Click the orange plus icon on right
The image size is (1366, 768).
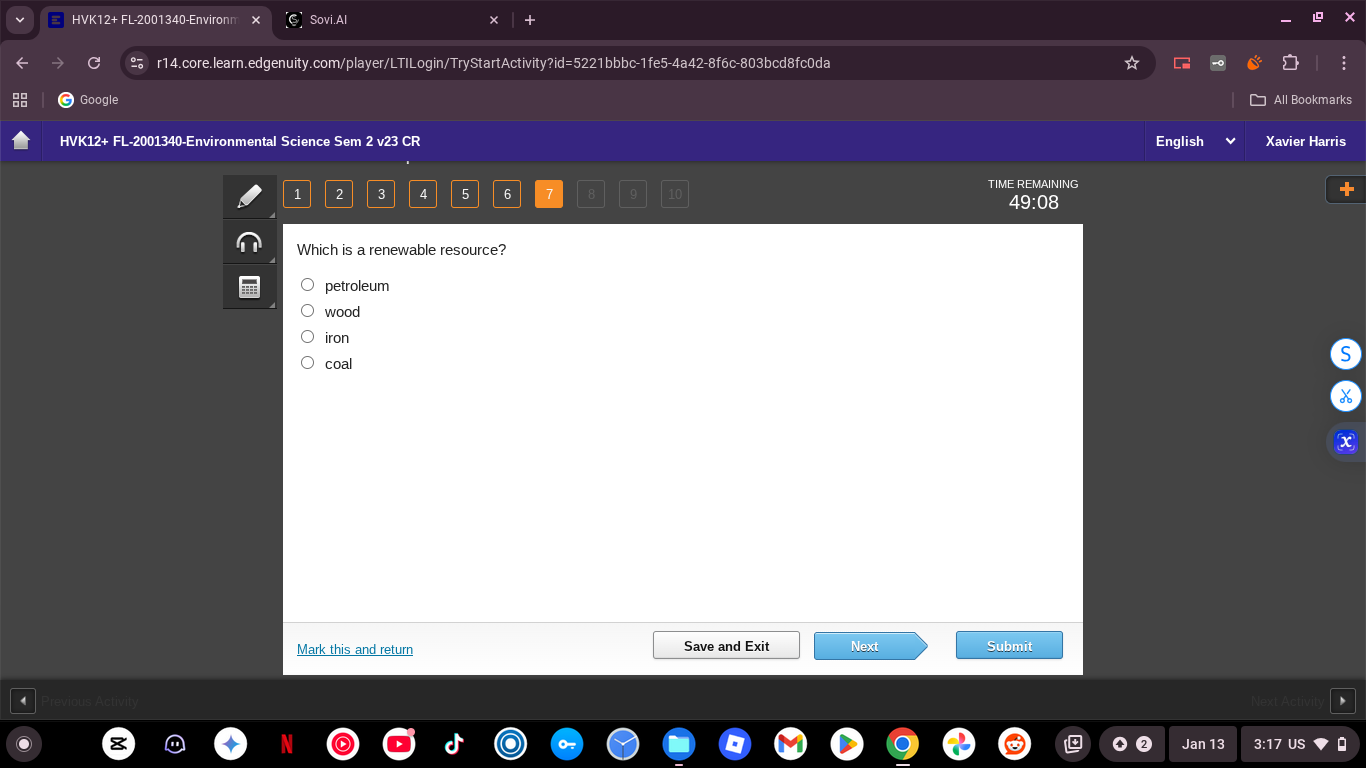(x=1346, y=189)
